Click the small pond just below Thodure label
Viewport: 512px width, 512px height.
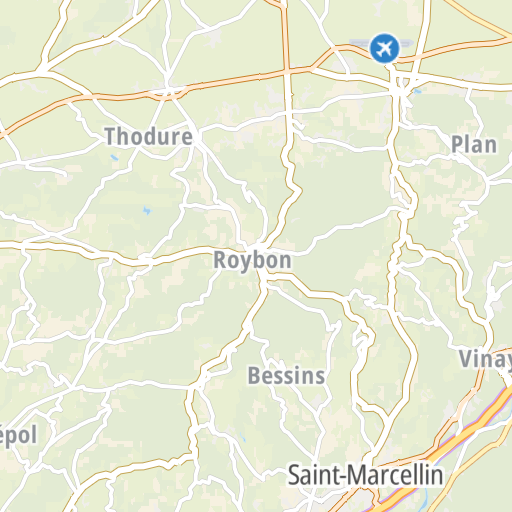coord(114,157)
